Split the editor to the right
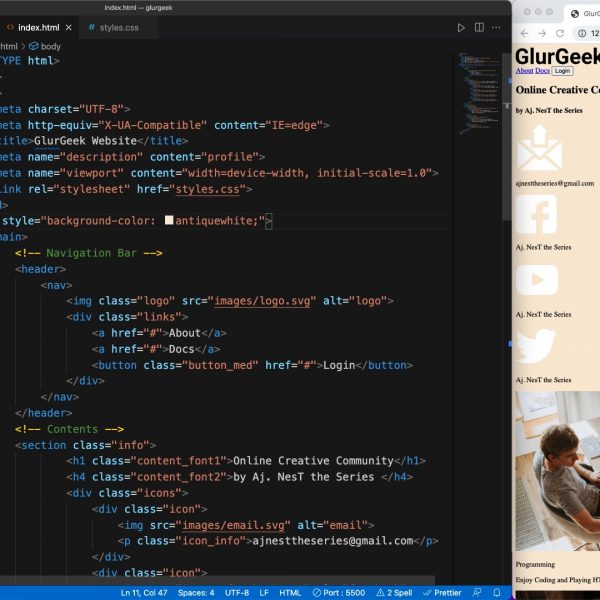The height and width of the screenshot is (600, 600). (478, 27)
